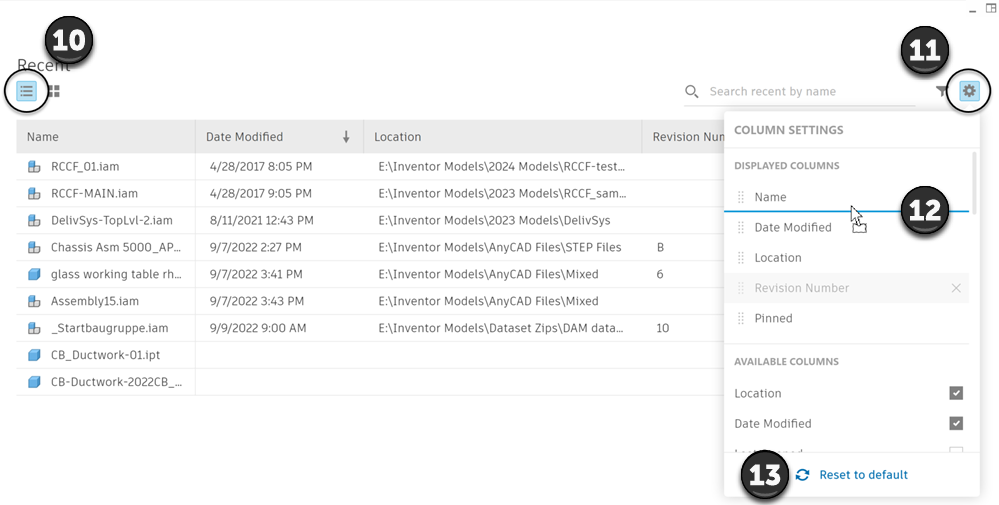The image size is (999, 505).
Task: Switch to grid tile view
Action: tap(54, 91)
